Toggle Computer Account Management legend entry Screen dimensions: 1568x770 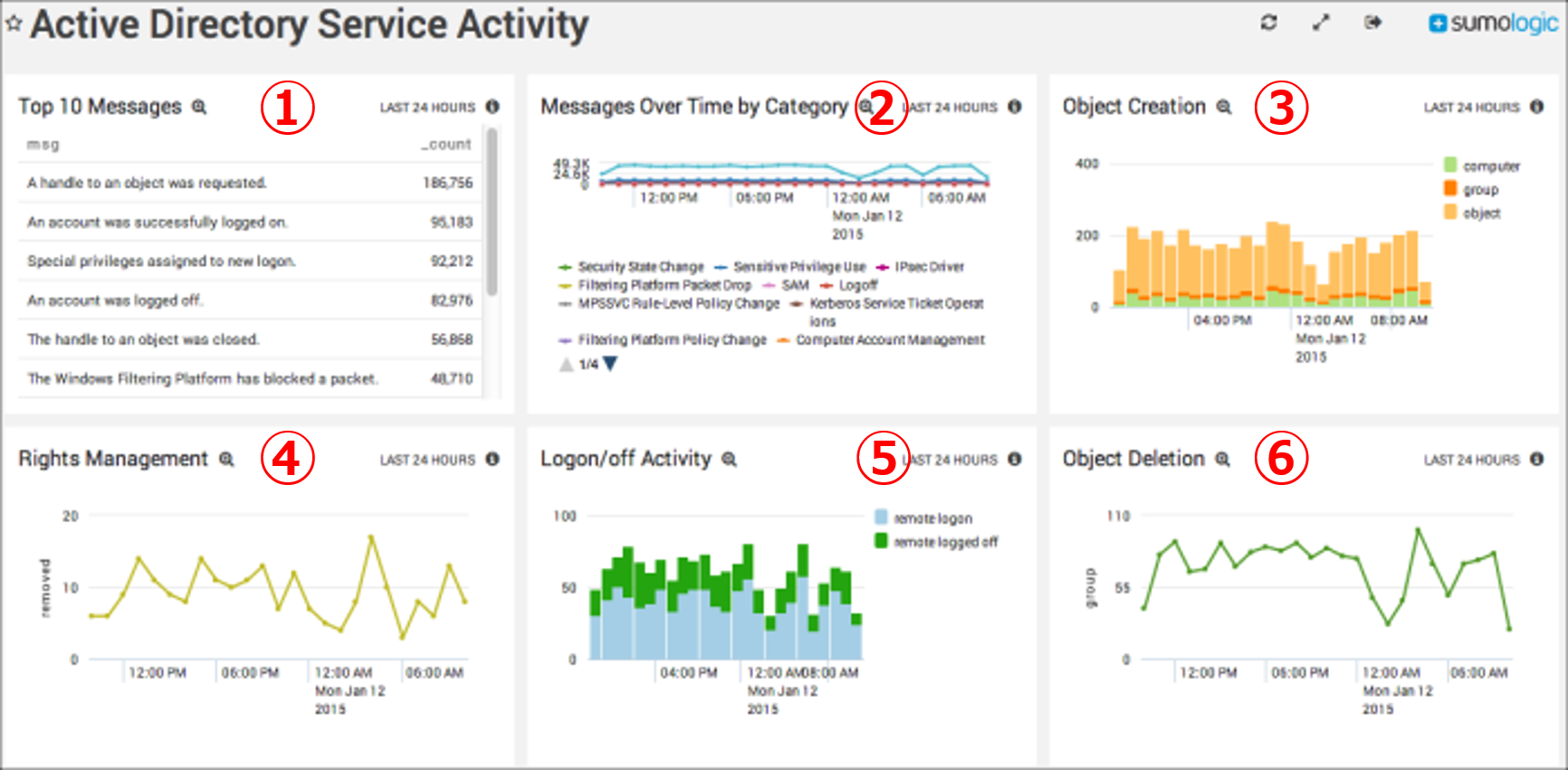881,339
